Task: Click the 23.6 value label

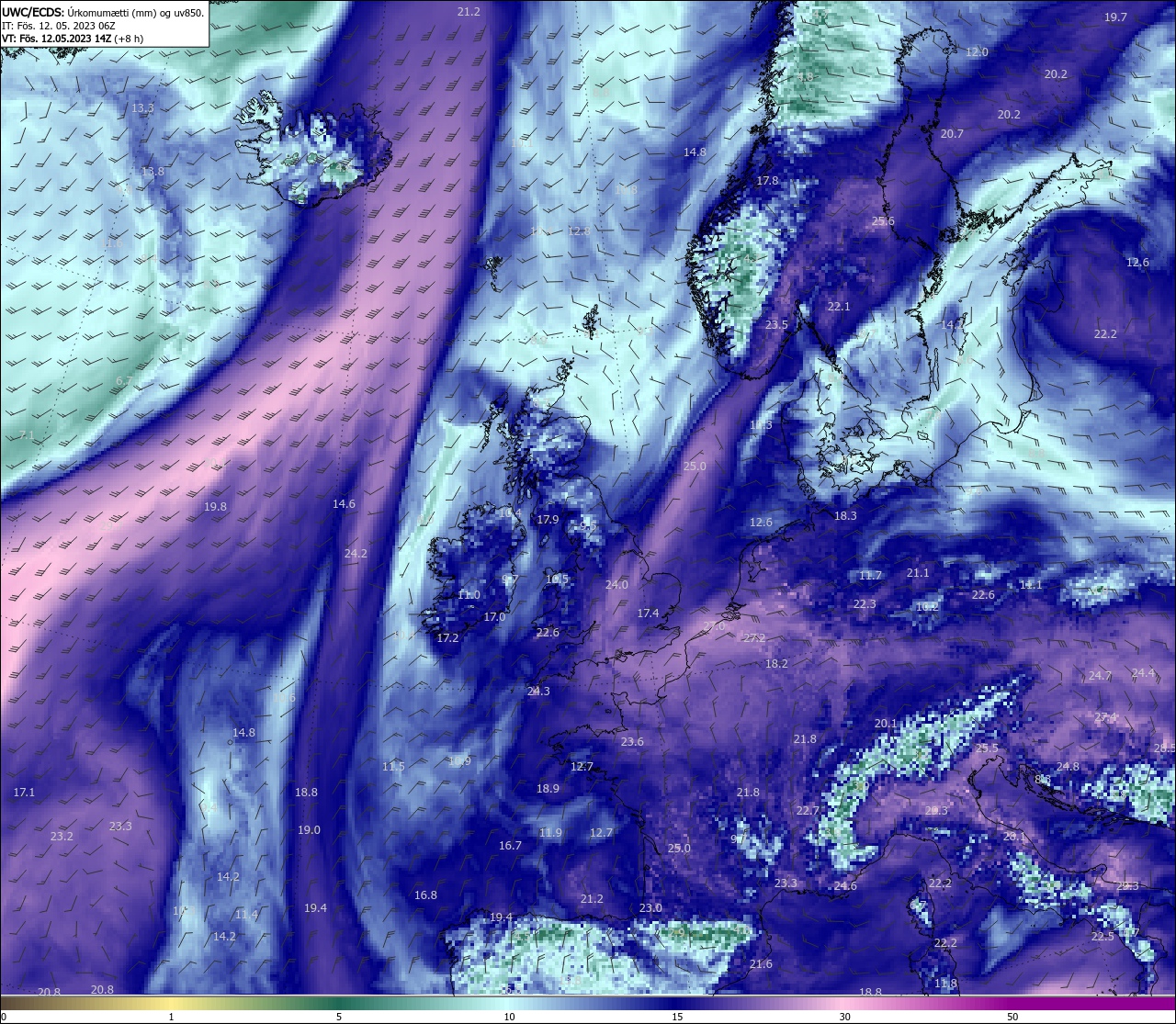Action: pos(632,742)
